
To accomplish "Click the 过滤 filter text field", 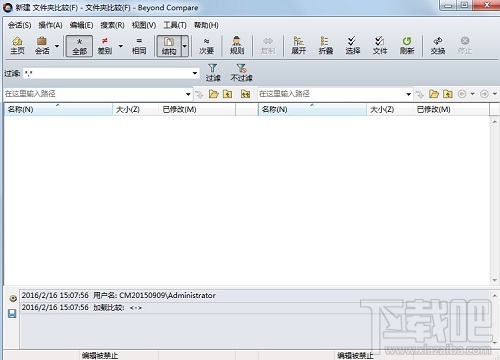I will coord(107,73).
